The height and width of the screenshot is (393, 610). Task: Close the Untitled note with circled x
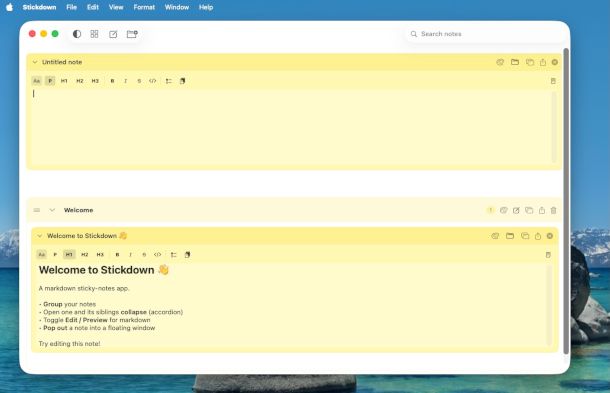click(x=555, y=62)
